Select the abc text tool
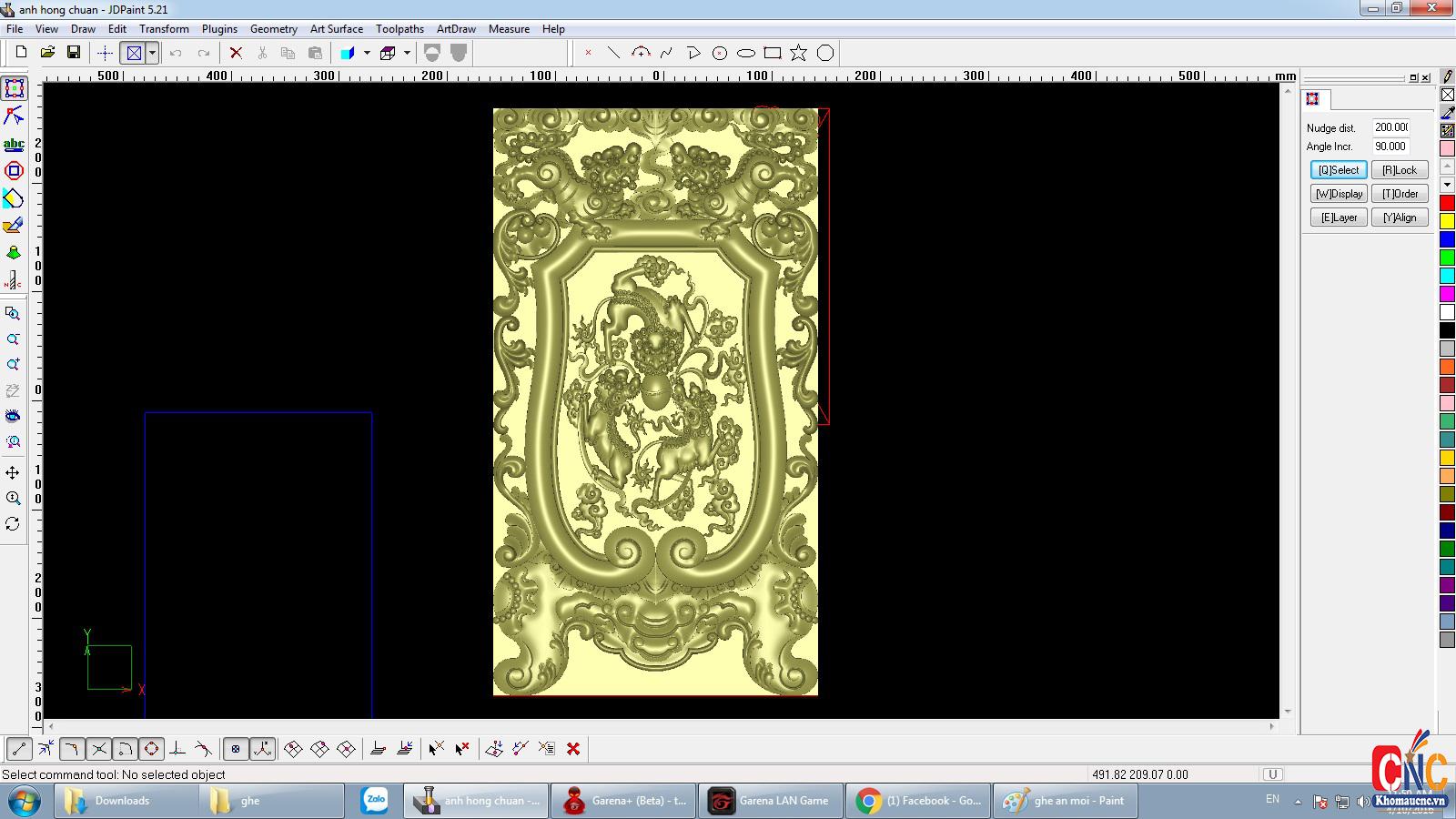The height and width of the screenshot is (819, 1456). [x=14, y=144]
